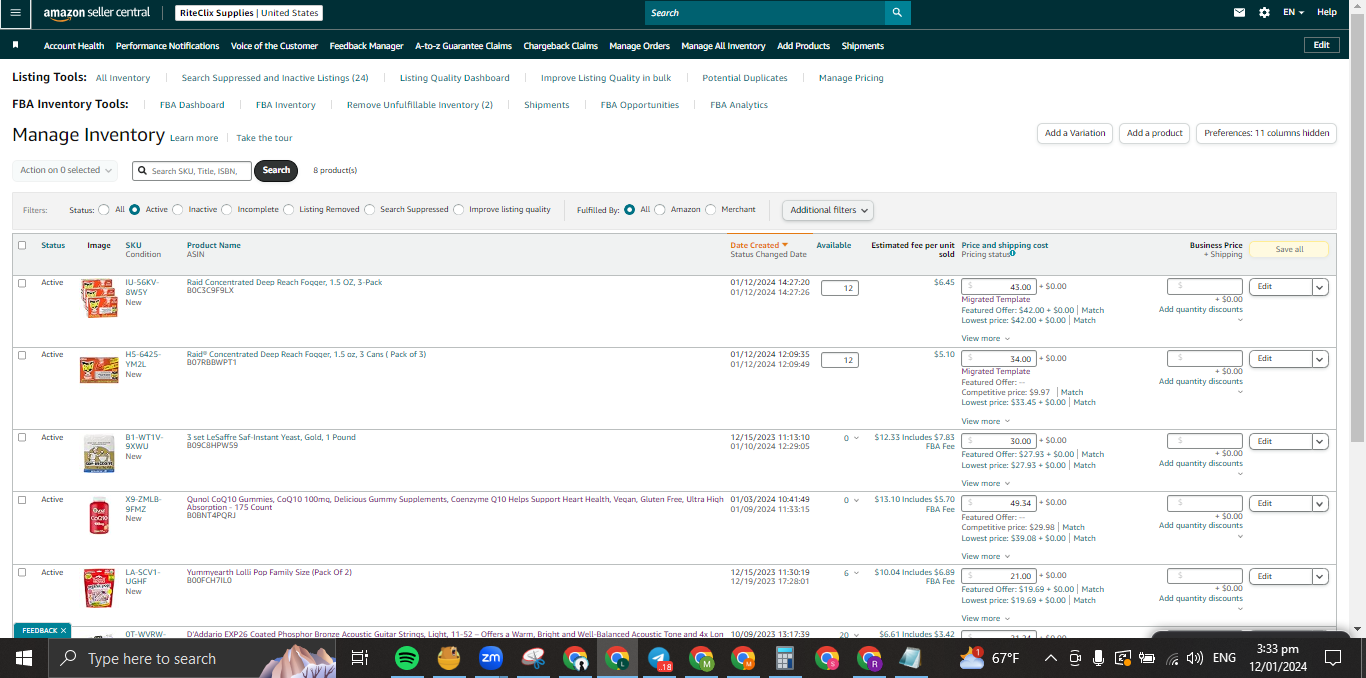Switch to Listing Quality Dashboard tab

click(454, 78)
